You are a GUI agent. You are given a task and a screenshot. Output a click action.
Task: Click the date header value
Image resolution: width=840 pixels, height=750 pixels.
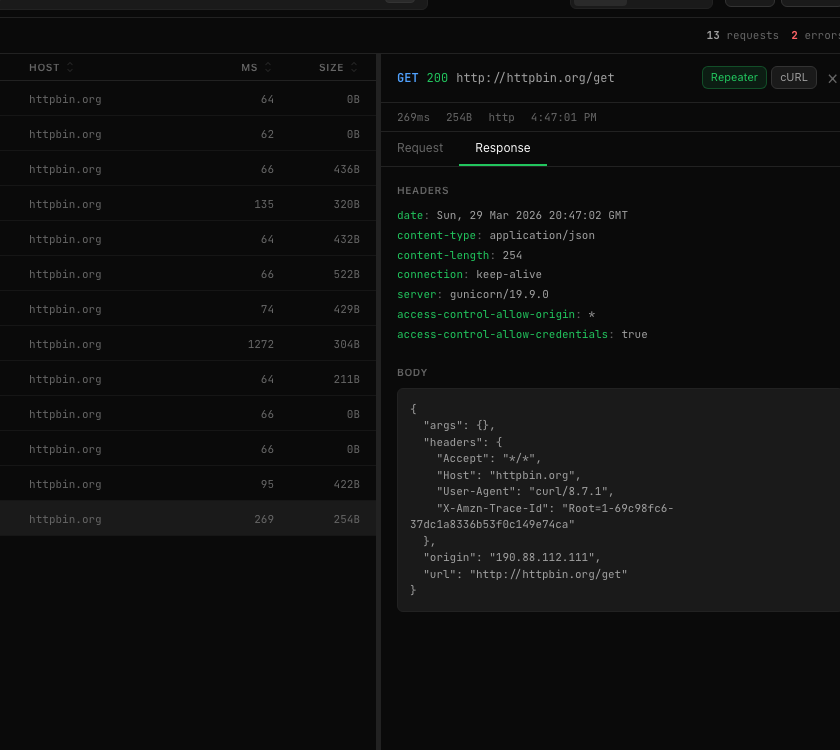coord(532,215)
